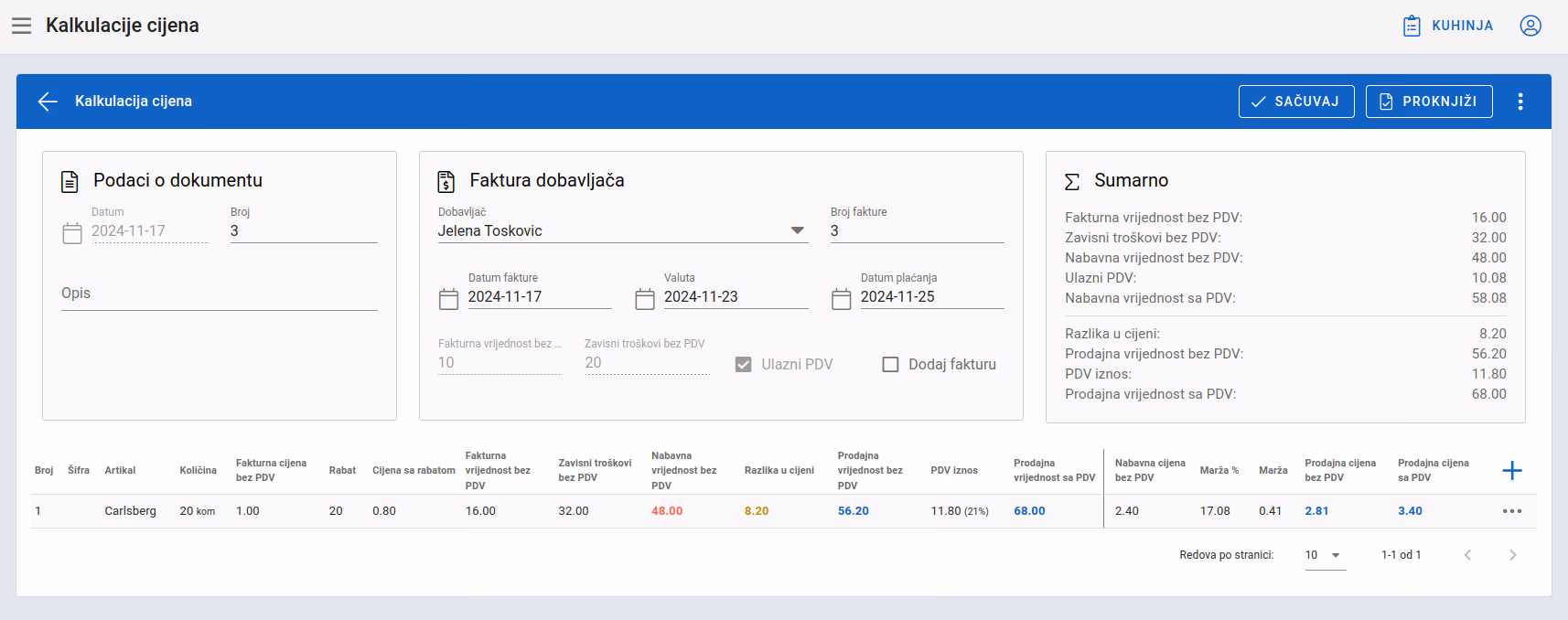Open the header three-dot options menu
The width and height of the screenshot is (1568, 620).
[x=1520, y=102]
